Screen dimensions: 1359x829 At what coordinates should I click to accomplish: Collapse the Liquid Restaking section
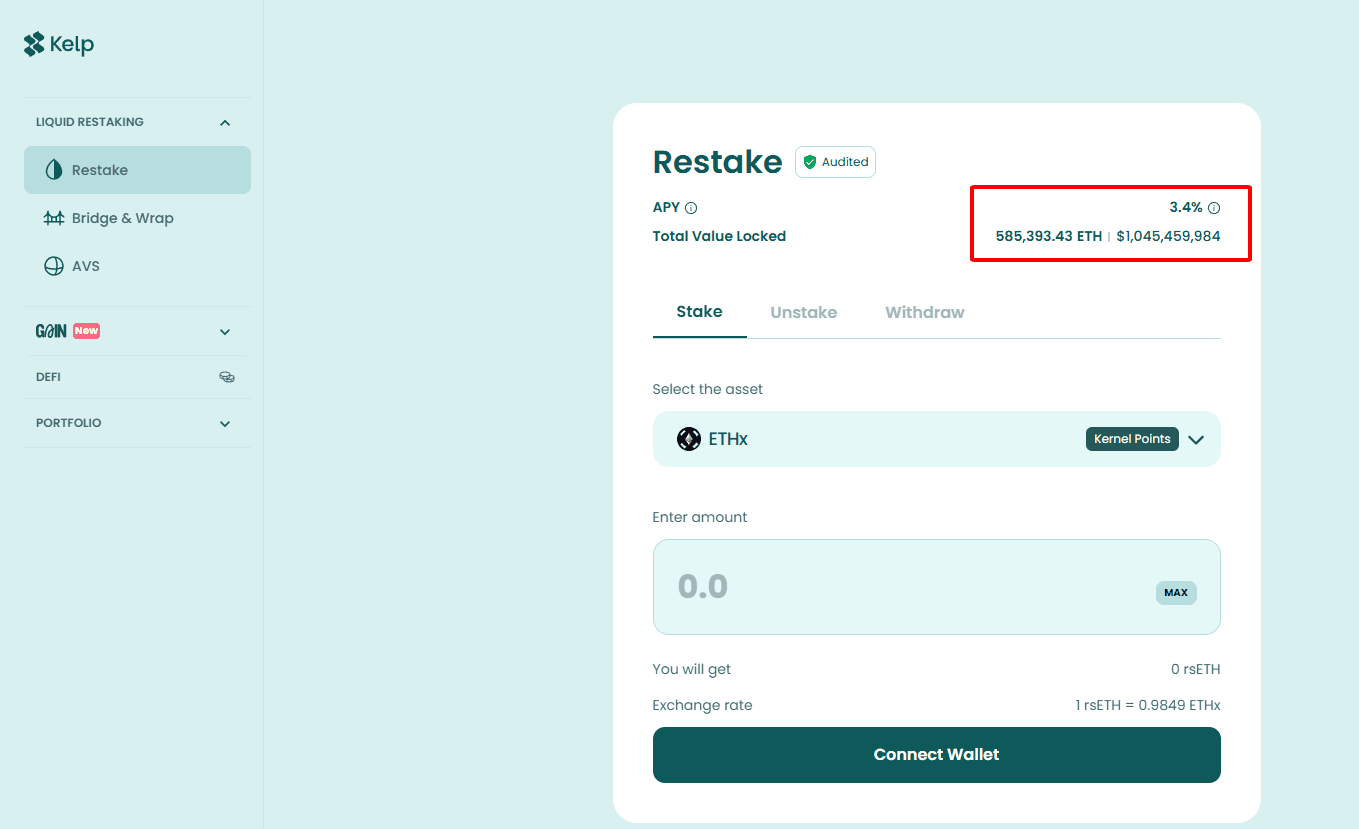coord(225,123)
